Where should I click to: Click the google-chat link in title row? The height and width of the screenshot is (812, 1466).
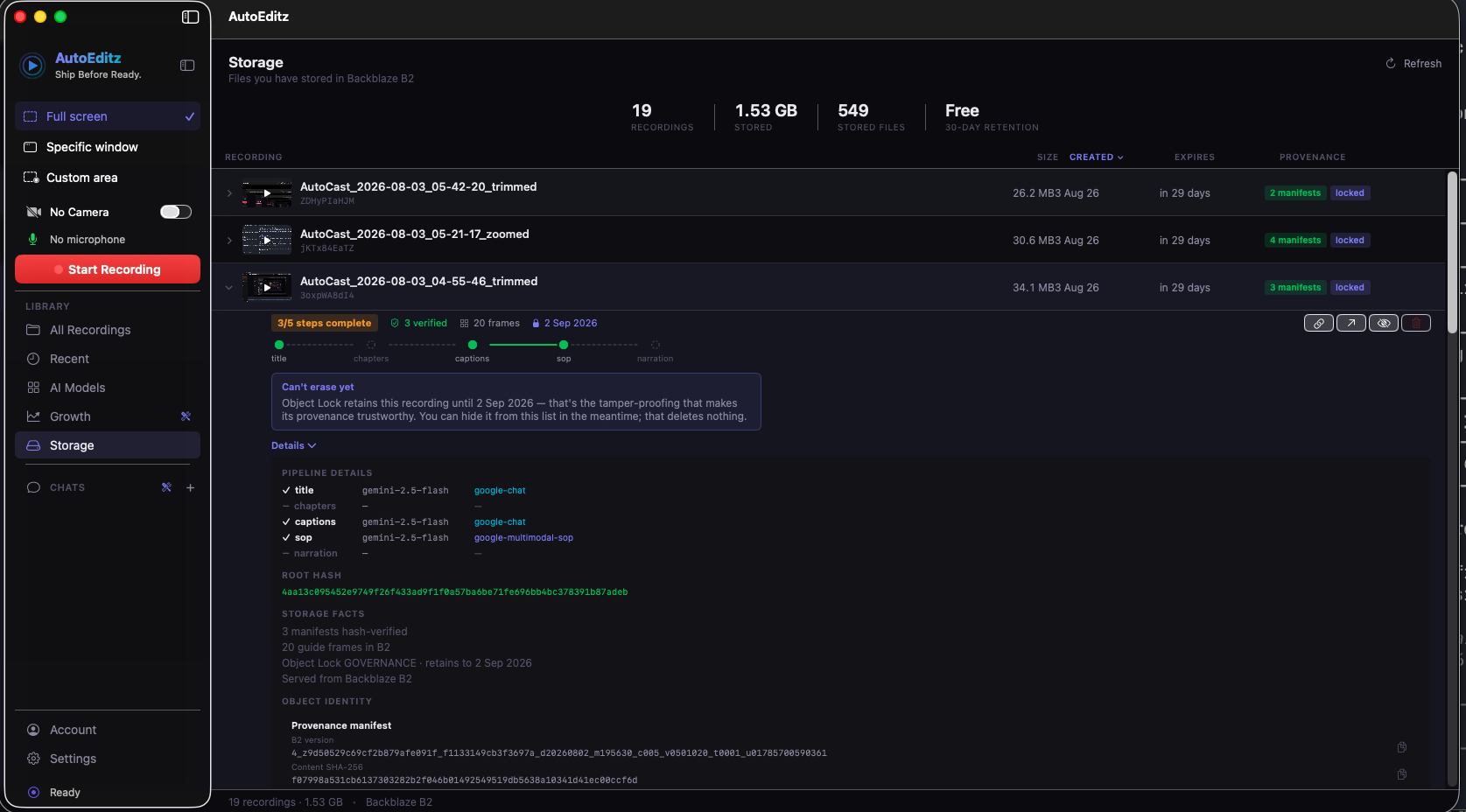pos(500,491)
